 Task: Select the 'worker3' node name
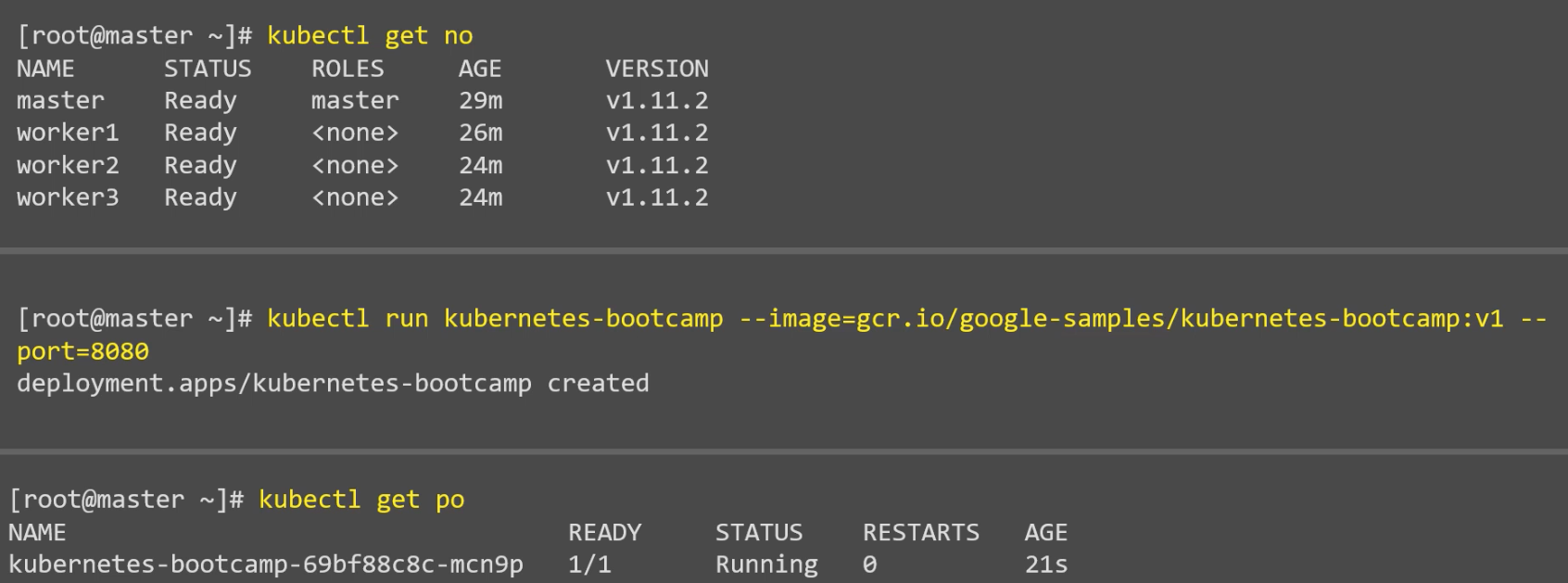point(68,197)
